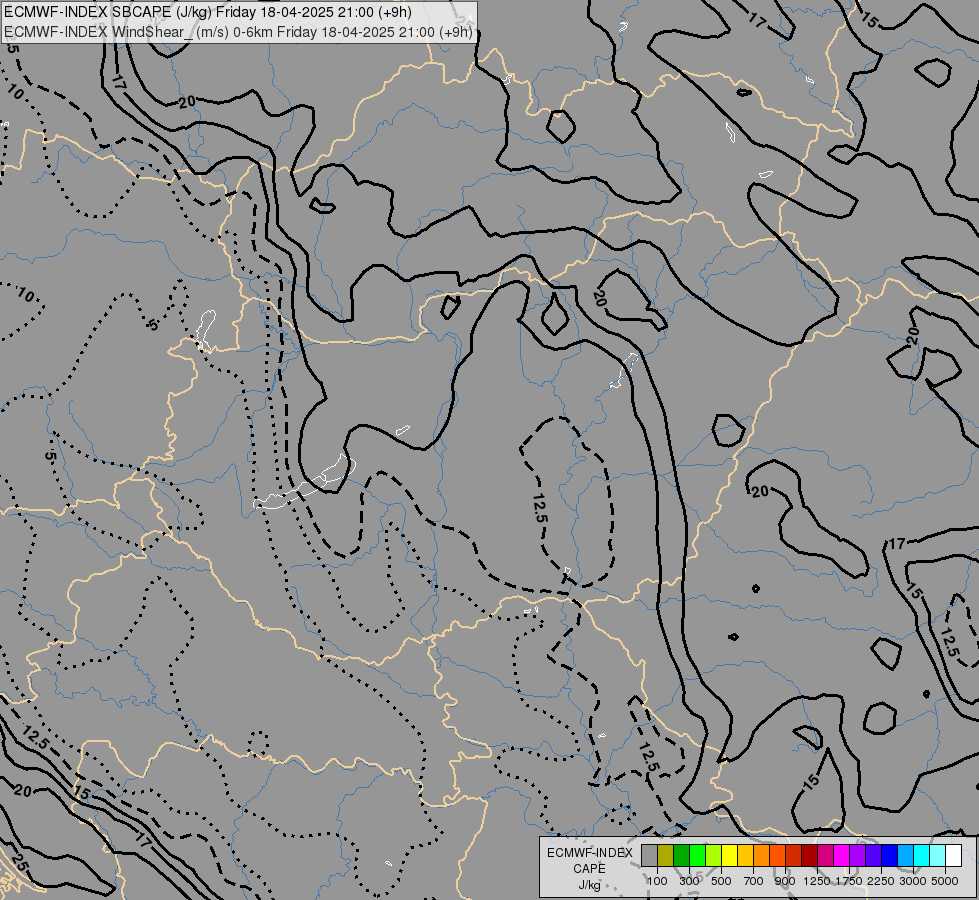Click the CAPE word in the legend
The height and width of the screenshot is (900, 979).
click(589, 869)
